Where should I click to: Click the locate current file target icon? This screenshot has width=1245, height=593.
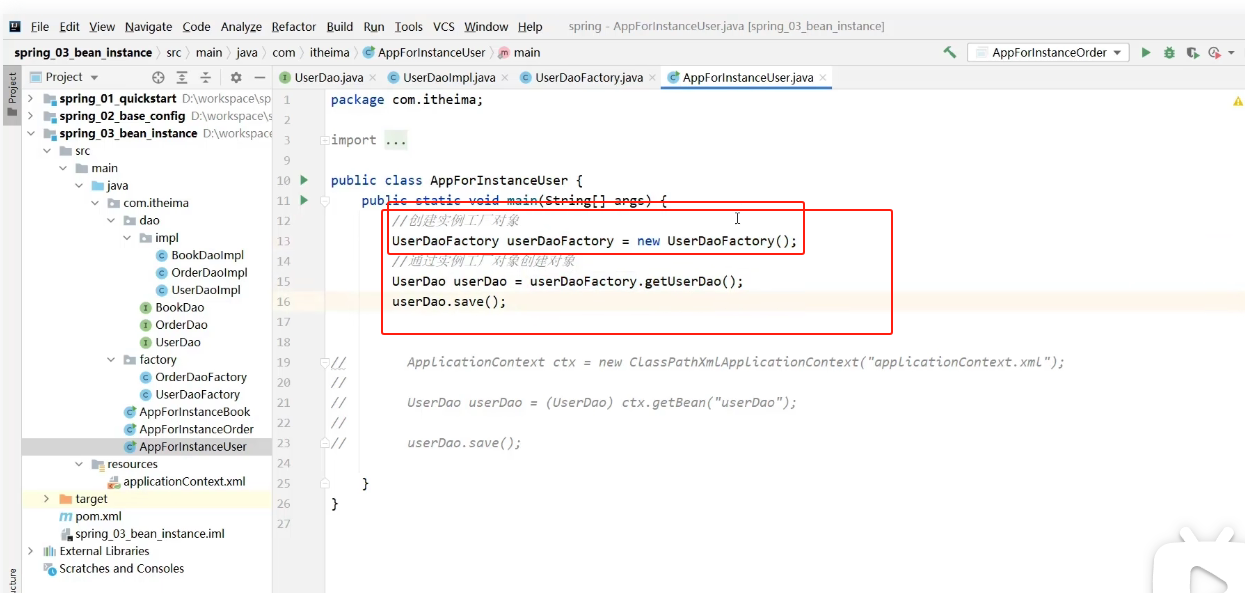pyautogui.click(x=158, y=77)
